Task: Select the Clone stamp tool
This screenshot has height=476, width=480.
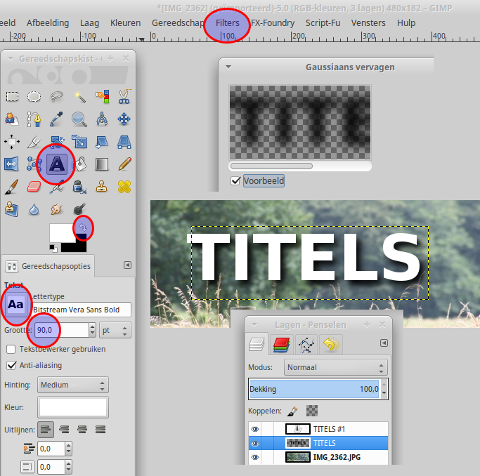Action: pyautogui.click(x=102, y=187)
